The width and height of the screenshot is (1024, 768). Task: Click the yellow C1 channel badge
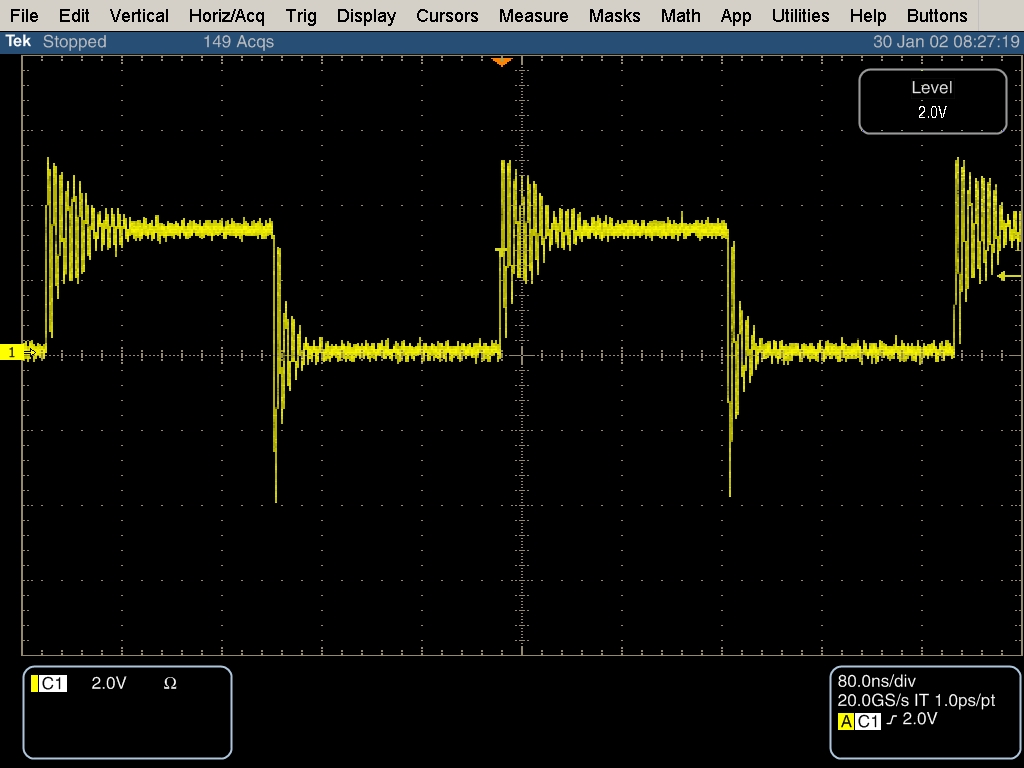coord(49,684)
